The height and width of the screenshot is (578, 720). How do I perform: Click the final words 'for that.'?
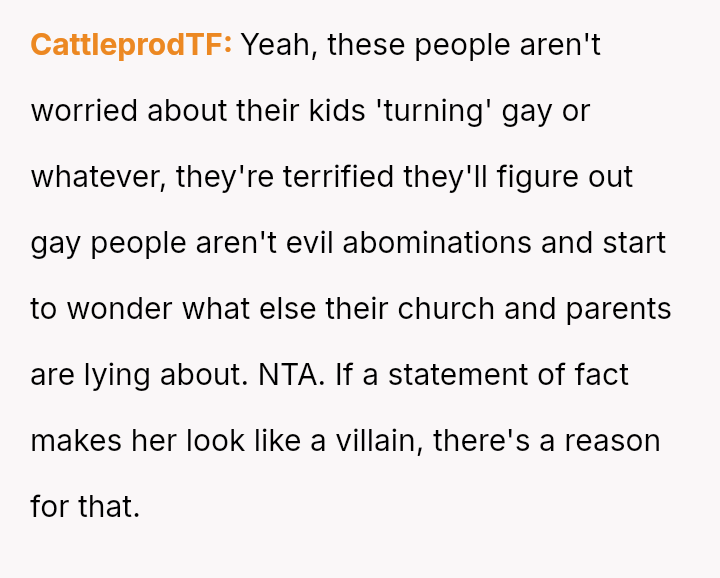point(85,507)
